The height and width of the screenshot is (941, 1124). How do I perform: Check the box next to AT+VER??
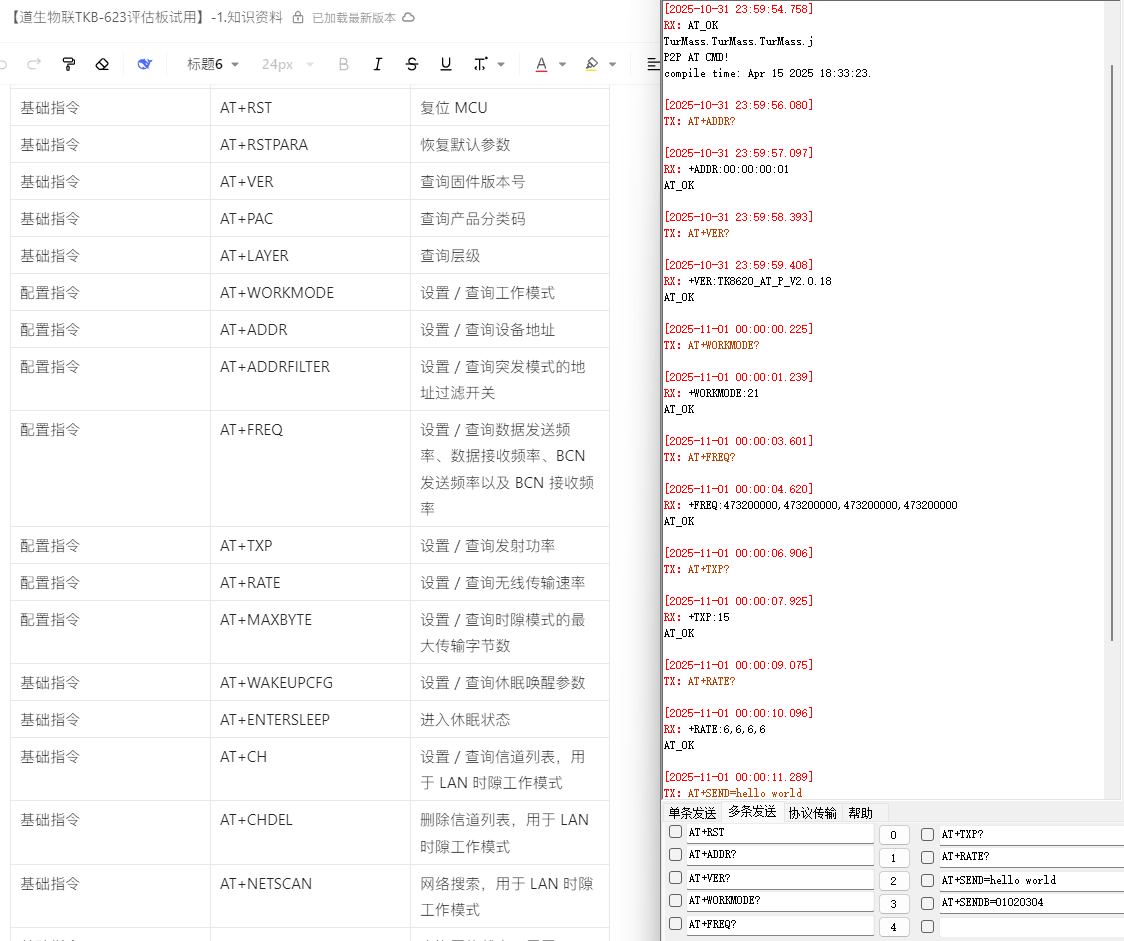click(x=675, y=878)
